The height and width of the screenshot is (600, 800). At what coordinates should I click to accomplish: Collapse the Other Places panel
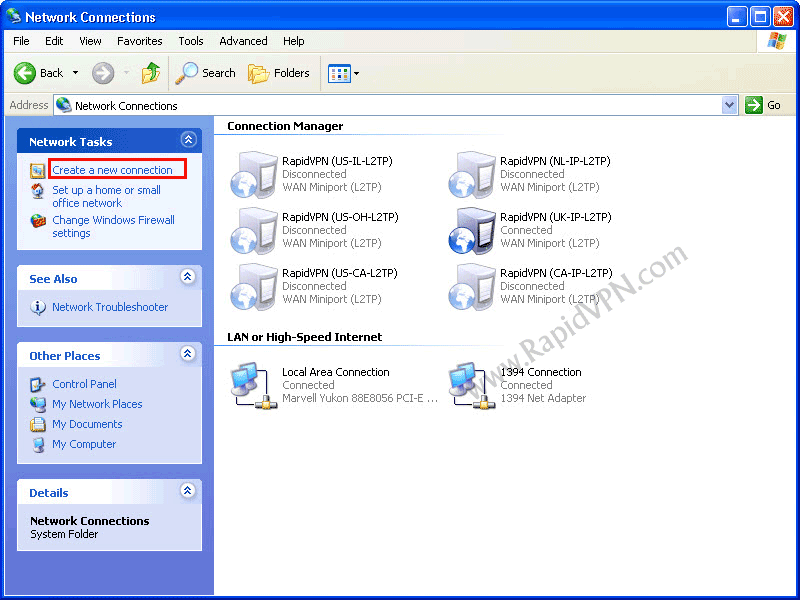188,354
